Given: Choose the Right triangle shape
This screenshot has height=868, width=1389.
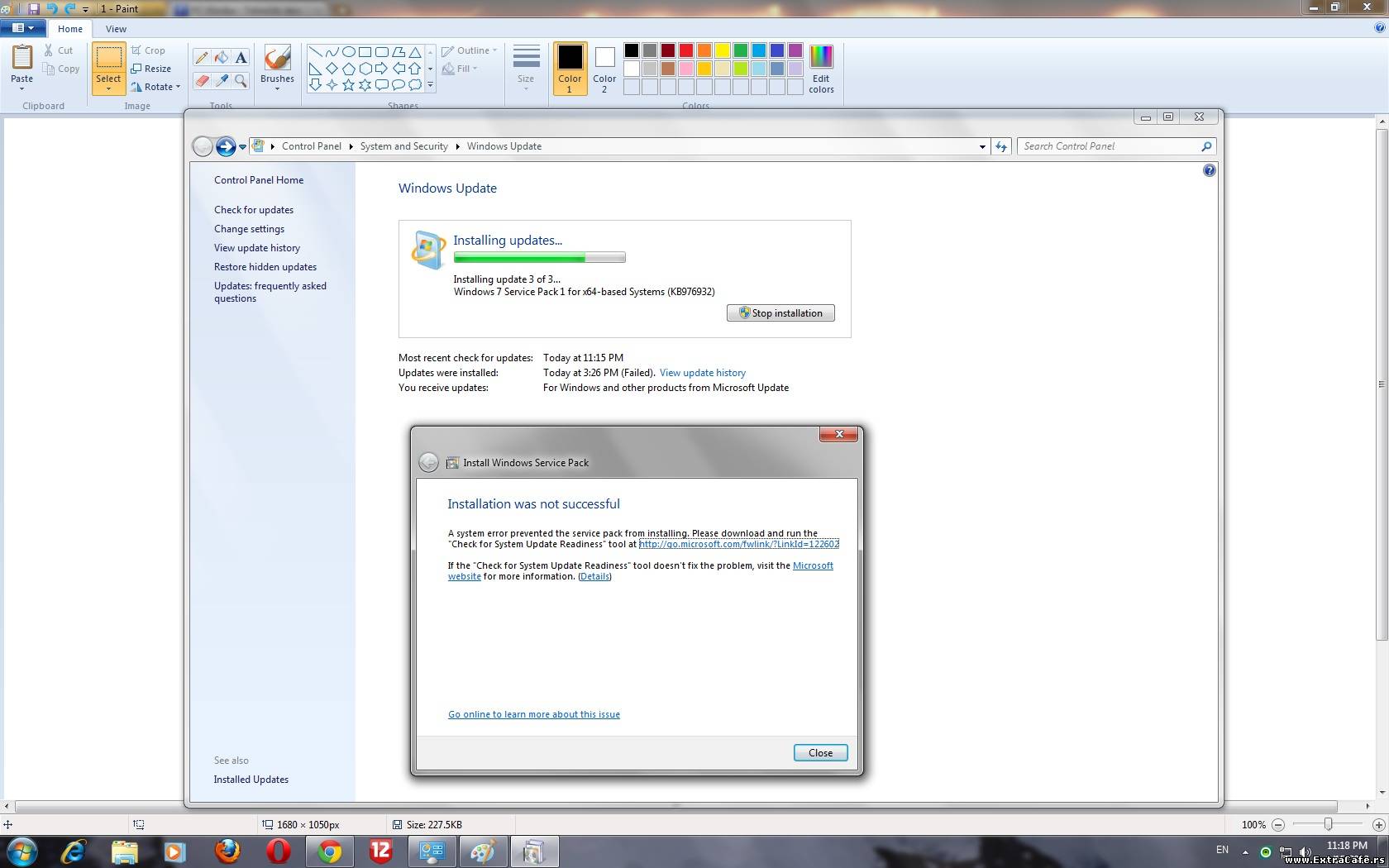Looking at the screenshot, I should 315,69.
